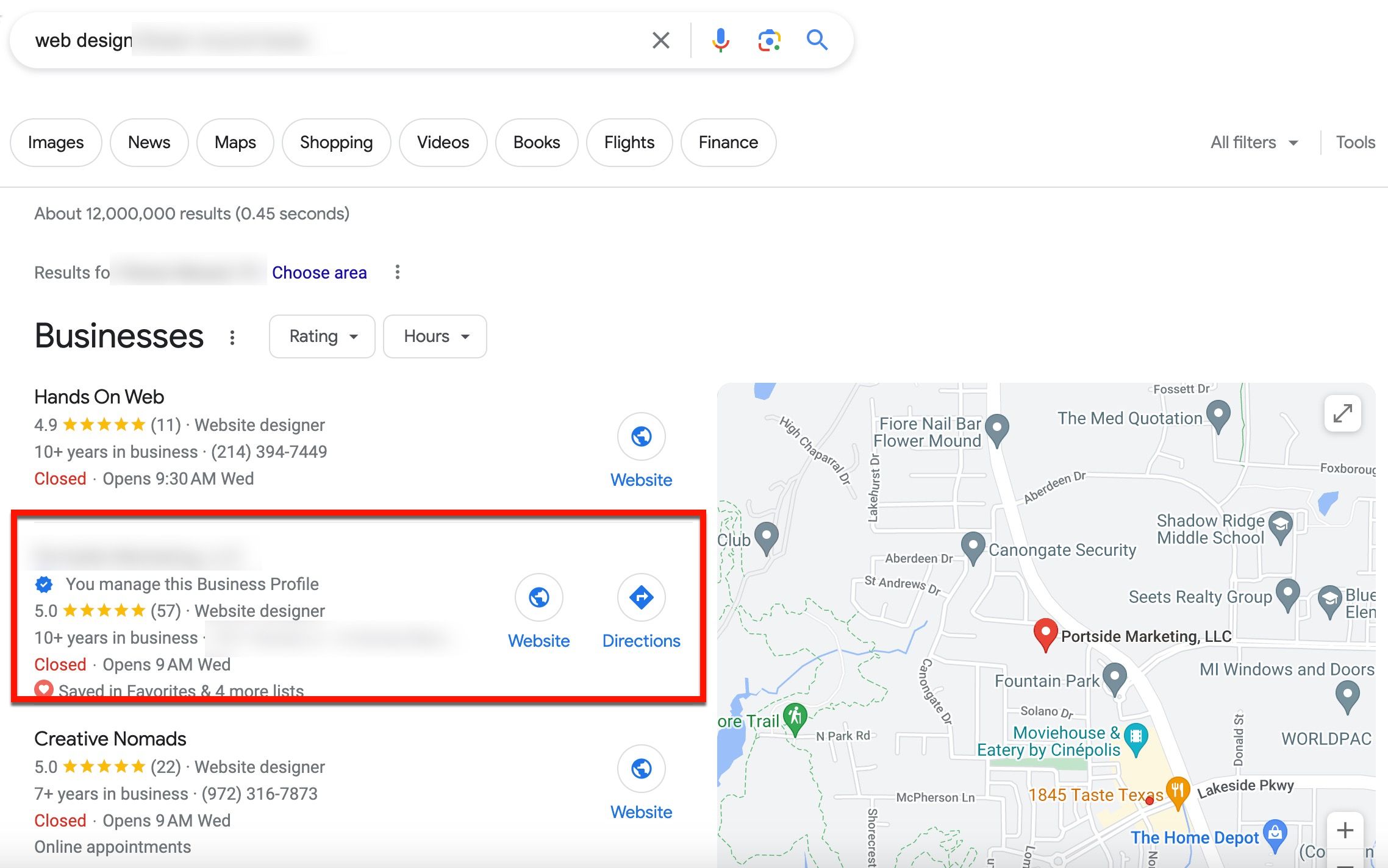
Task: Expand the All filters dropdown
Action: tap(1254, 143)
